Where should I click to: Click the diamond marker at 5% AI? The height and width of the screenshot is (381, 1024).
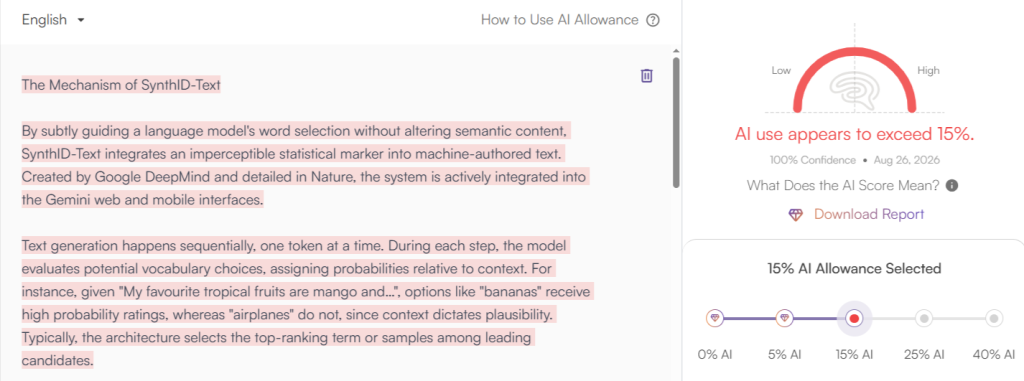tap(785, 318)
